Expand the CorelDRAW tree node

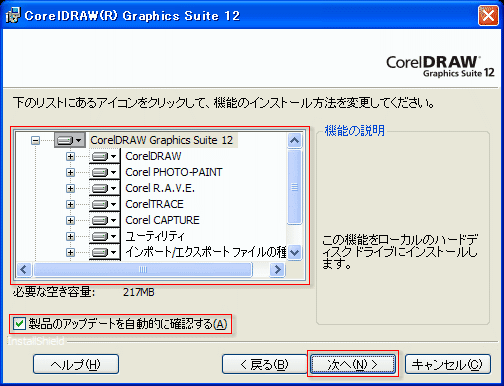pos(70,156)
